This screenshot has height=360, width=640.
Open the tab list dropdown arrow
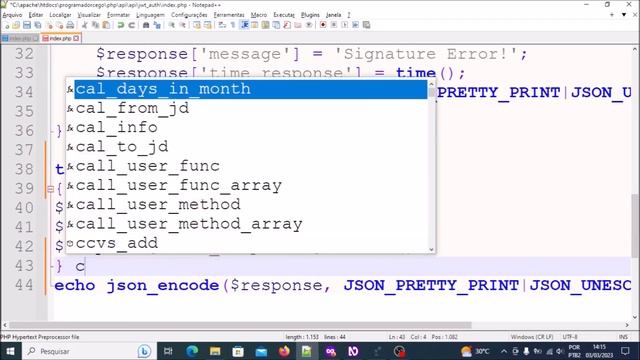[x=624, y=15]
